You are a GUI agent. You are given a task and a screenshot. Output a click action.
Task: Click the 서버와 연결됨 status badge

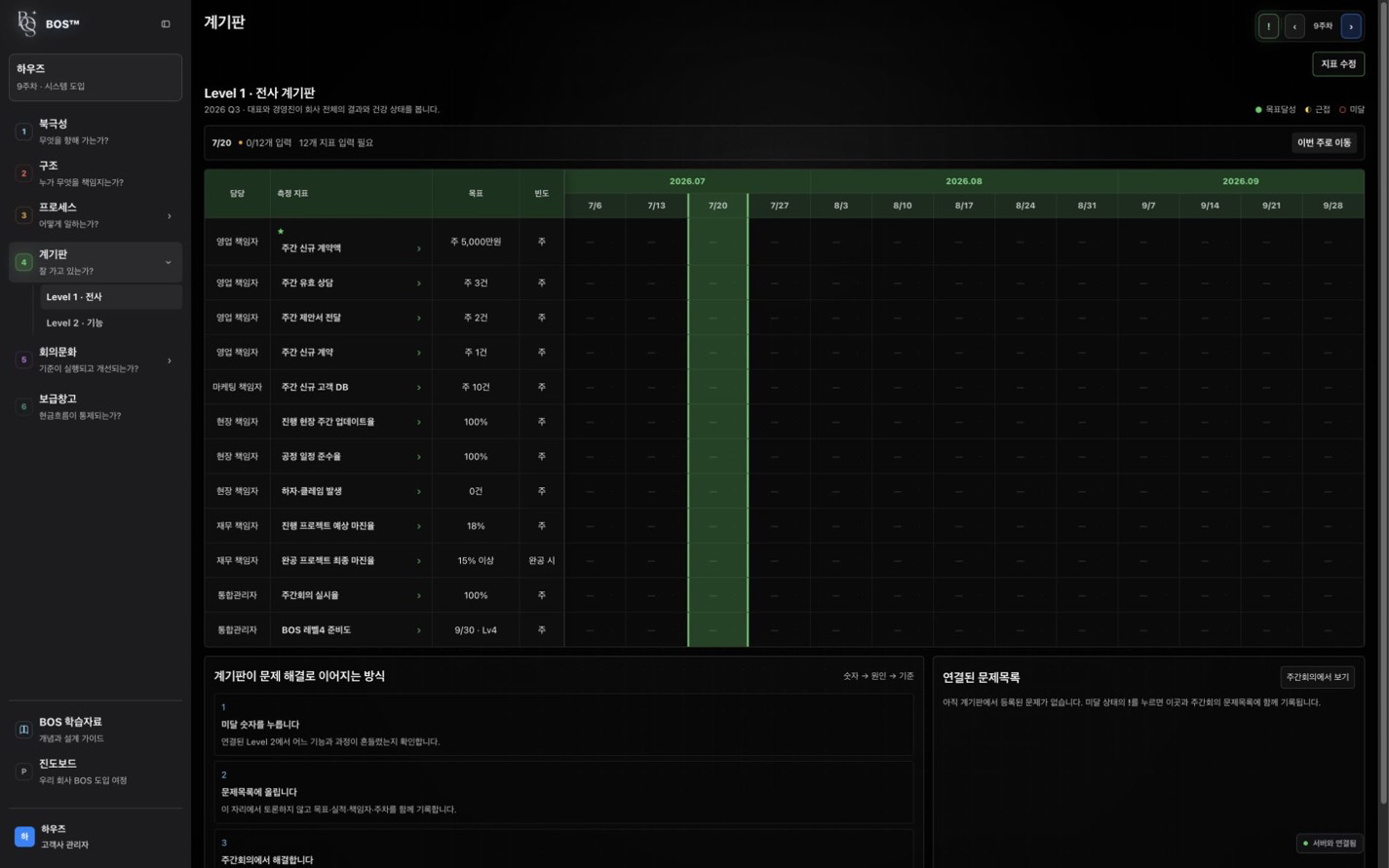tap(1330, 844)
